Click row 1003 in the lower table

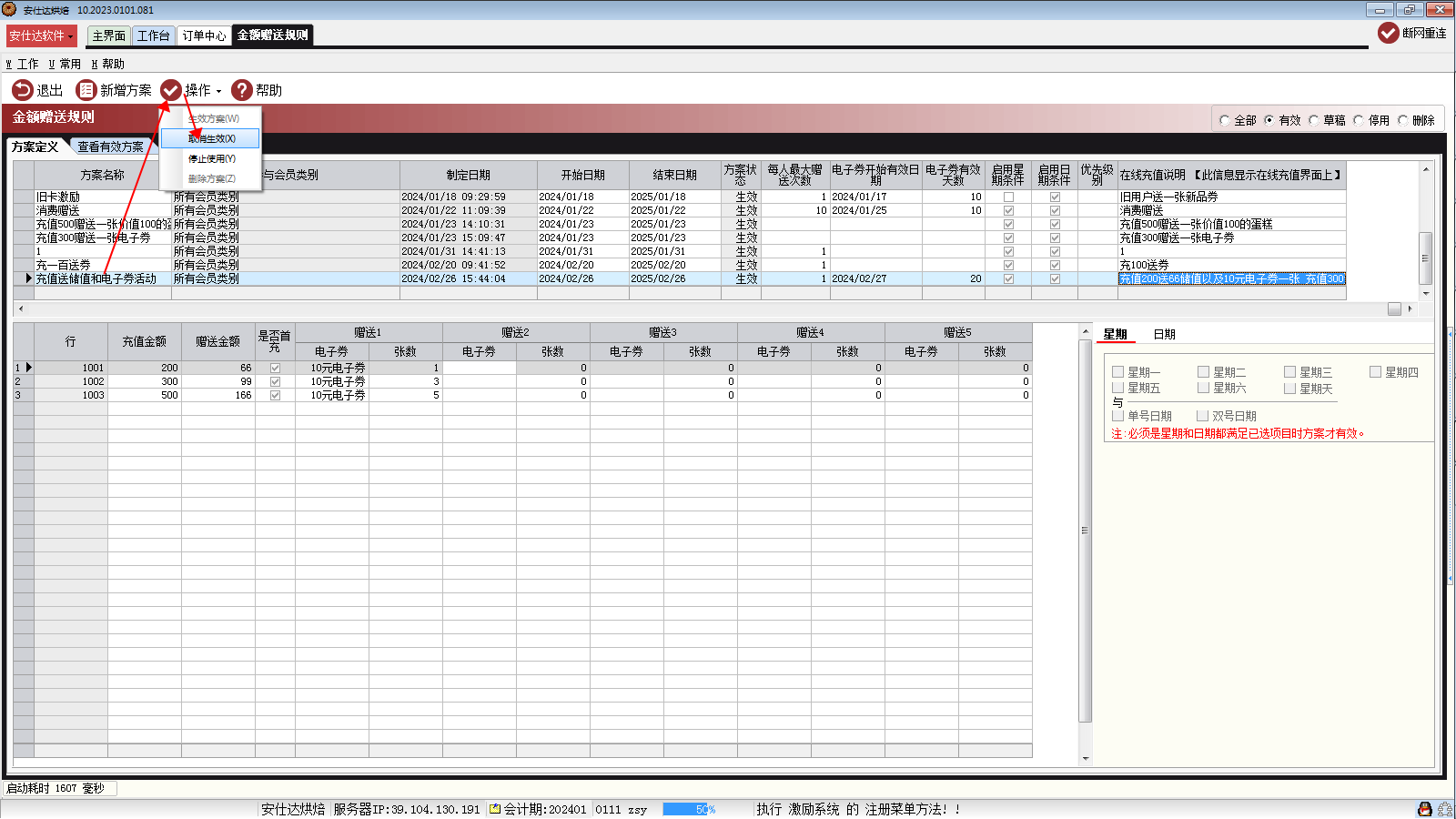(522, 395)
